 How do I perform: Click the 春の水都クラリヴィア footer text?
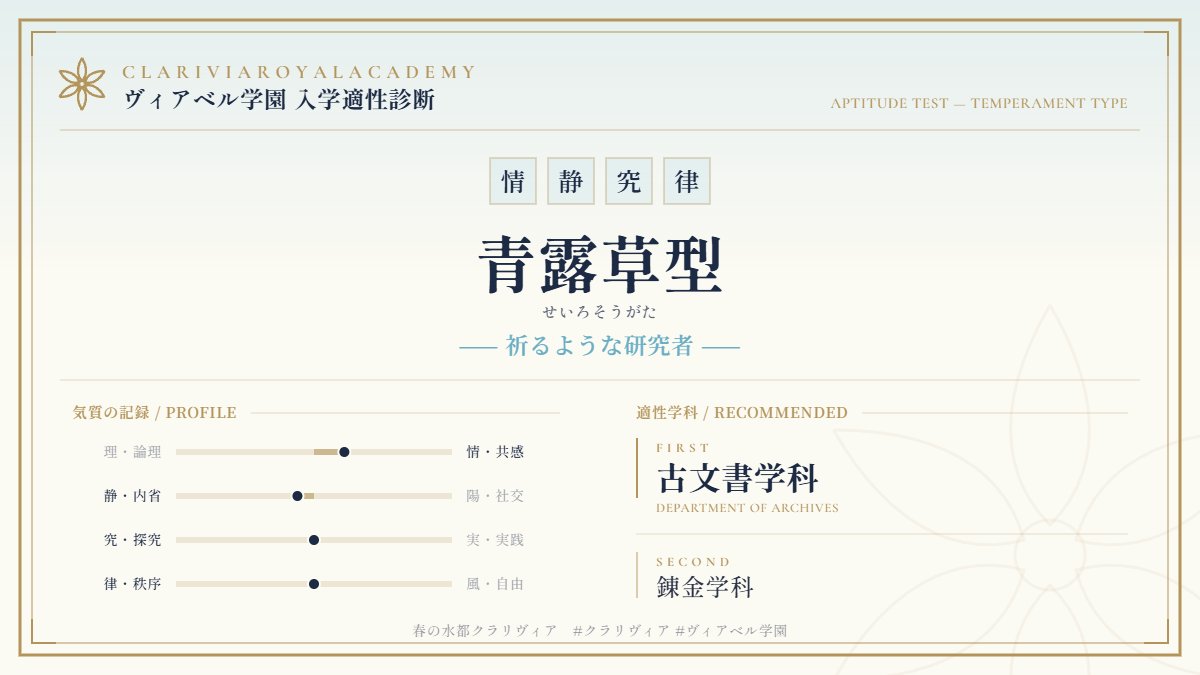(484, 631)
